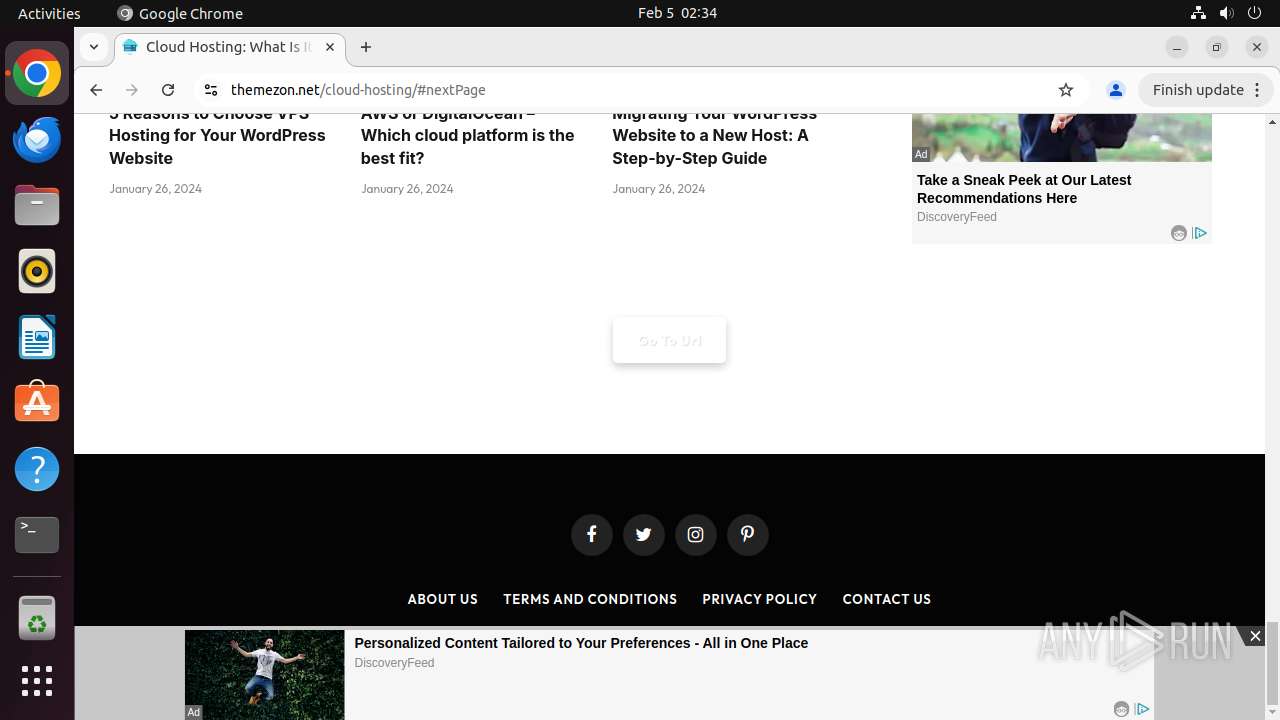Open the clock showing Feb 5 02:34
The width and height of the screenshot is (1280, 720).
tap(677, 13)
